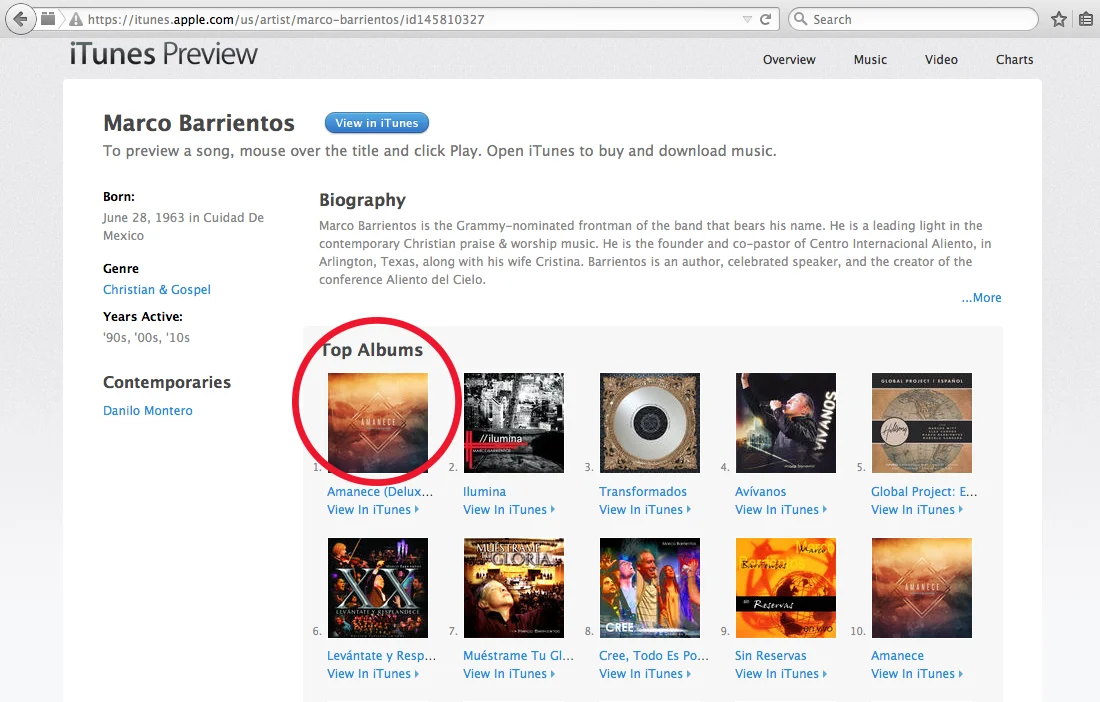Bookmark this page with the star icon
1100x702 pixels.
[1059, 20]
